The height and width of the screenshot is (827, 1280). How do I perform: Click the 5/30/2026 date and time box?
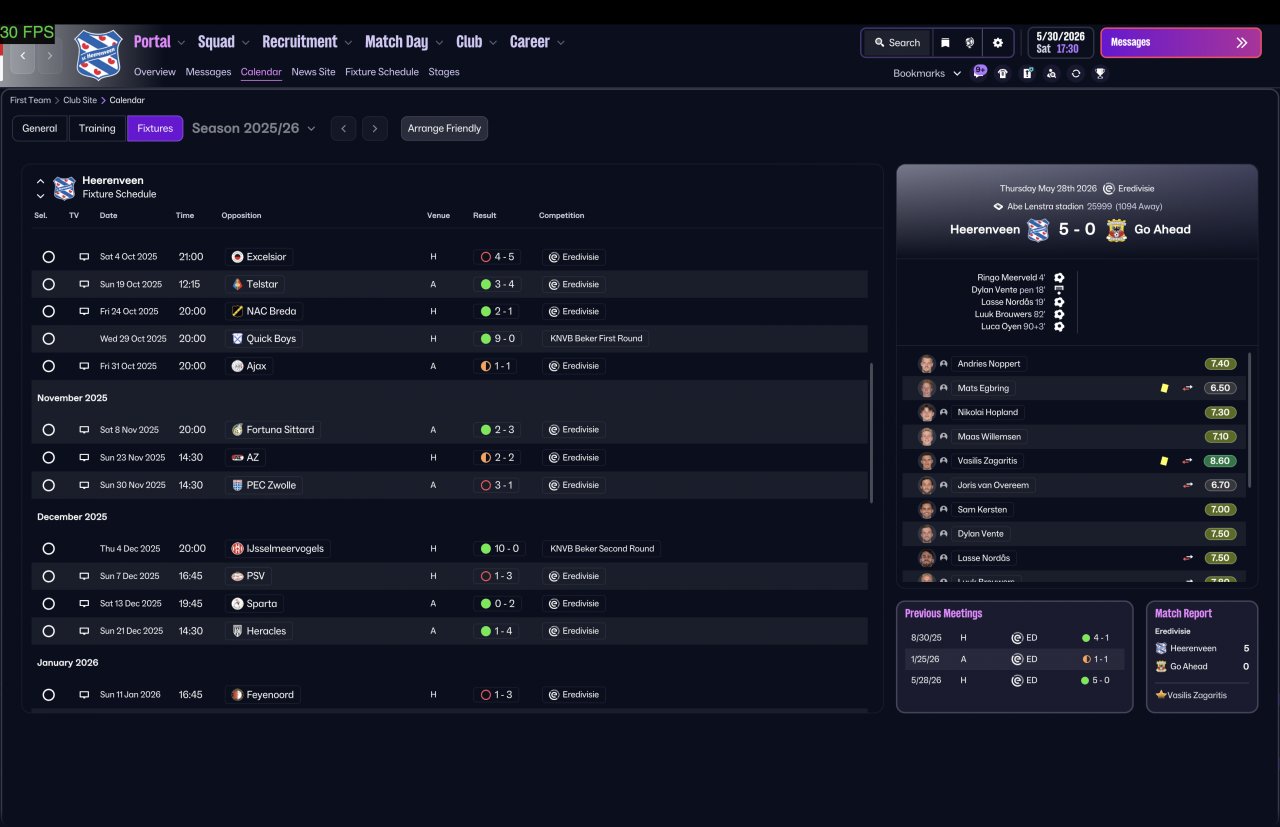(1060, 43)
